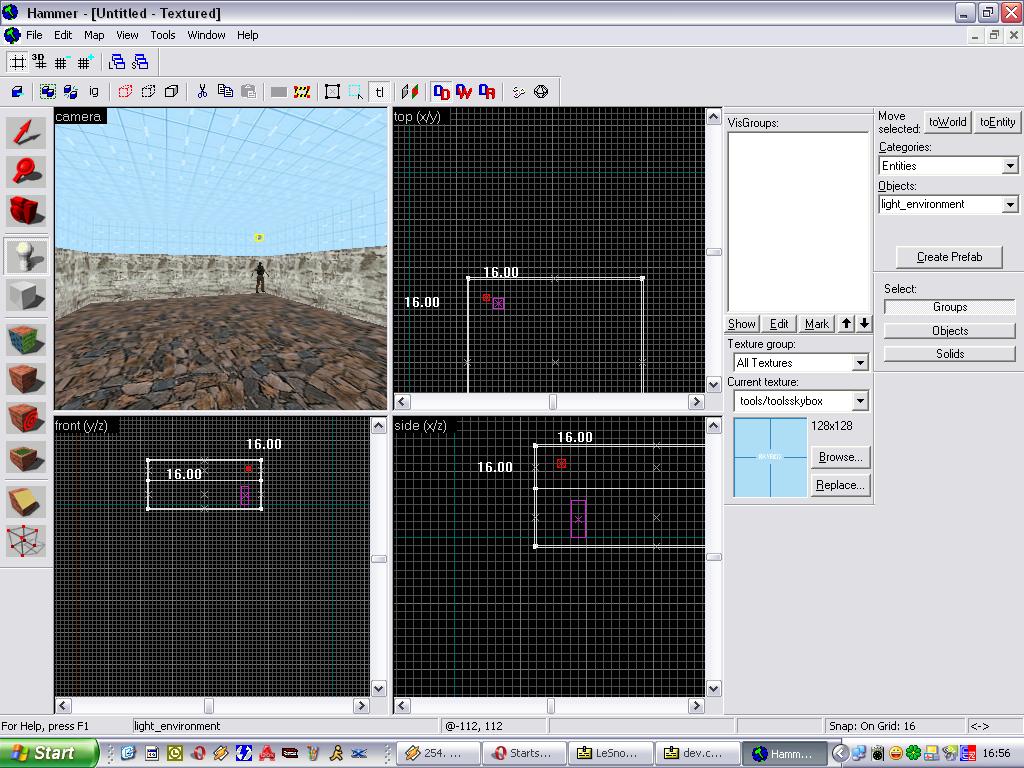Choose the Toggle Texture Application tool
The width and height of the screenshot is (1024, 768).
(26, 340)
